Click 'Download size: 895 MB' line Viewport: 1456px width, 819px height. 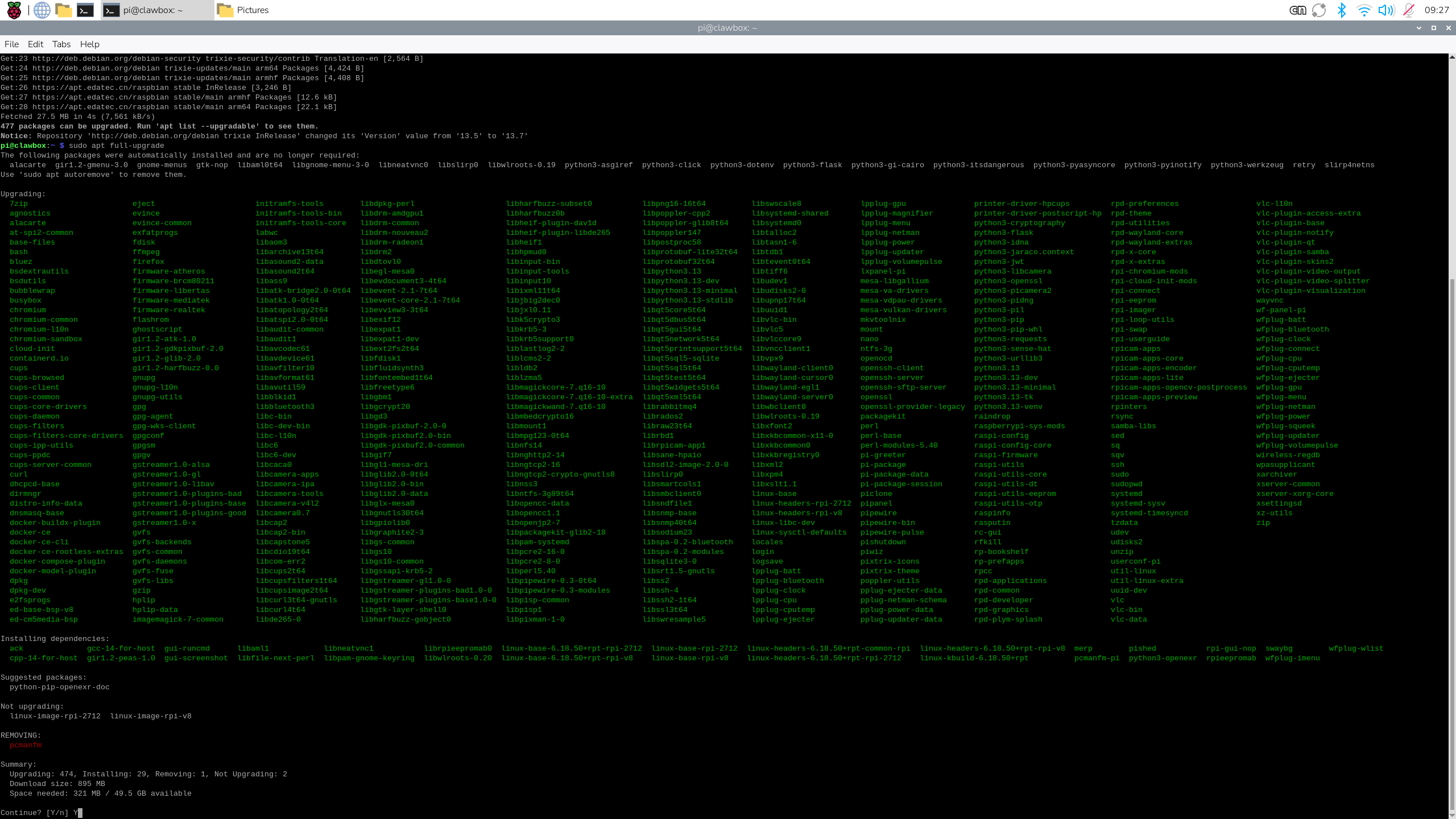[57, 784]
